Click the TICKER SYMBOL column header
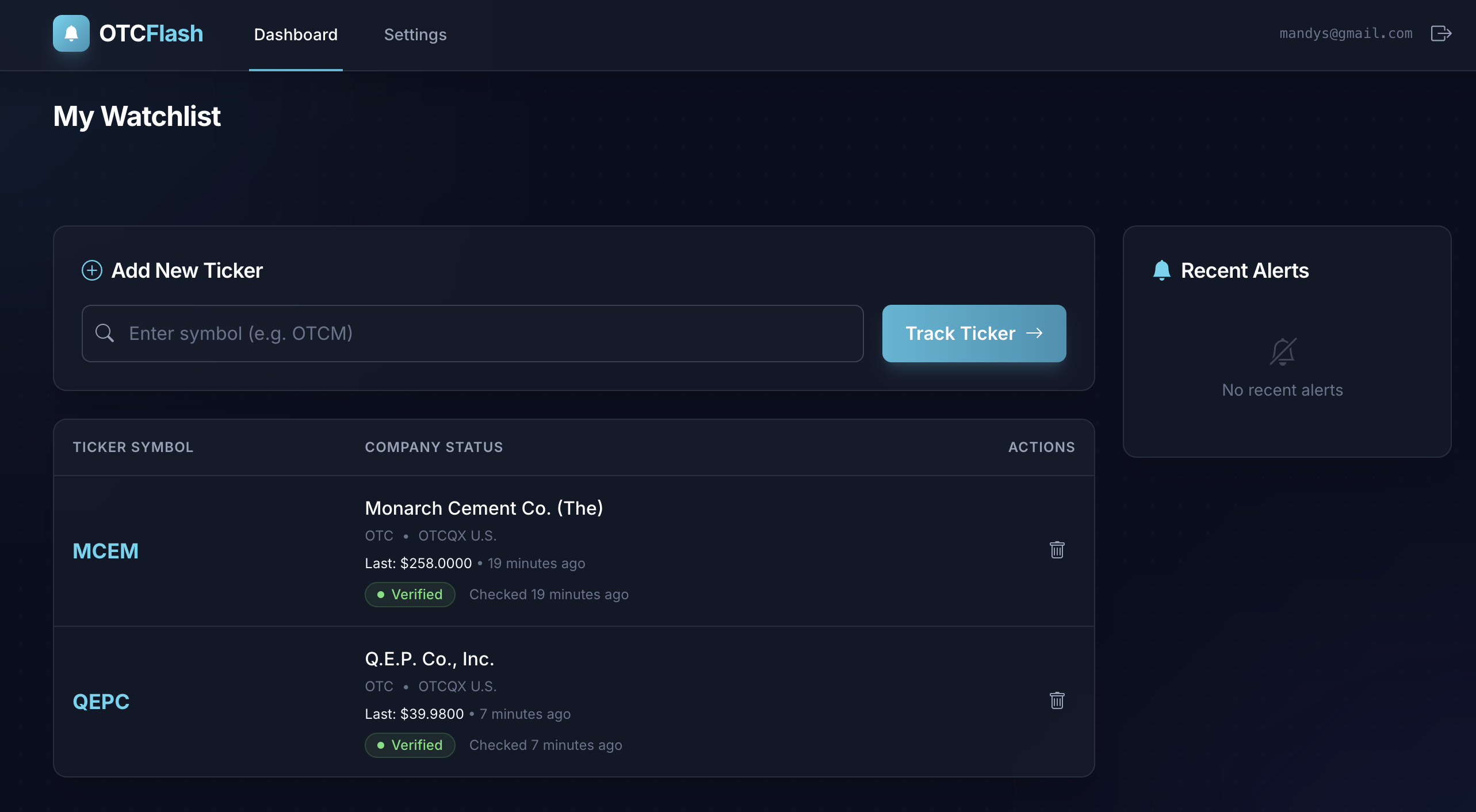This screenshot has width=1476, height=812. pyautogui.click(x=133, y=447)
